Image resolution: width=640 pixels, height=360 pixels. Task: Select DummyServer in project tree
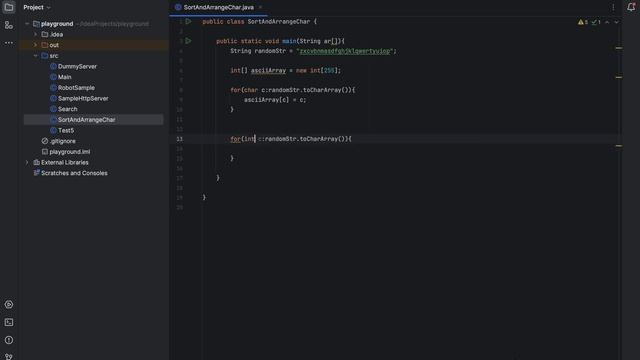click(x=77, y=66)
